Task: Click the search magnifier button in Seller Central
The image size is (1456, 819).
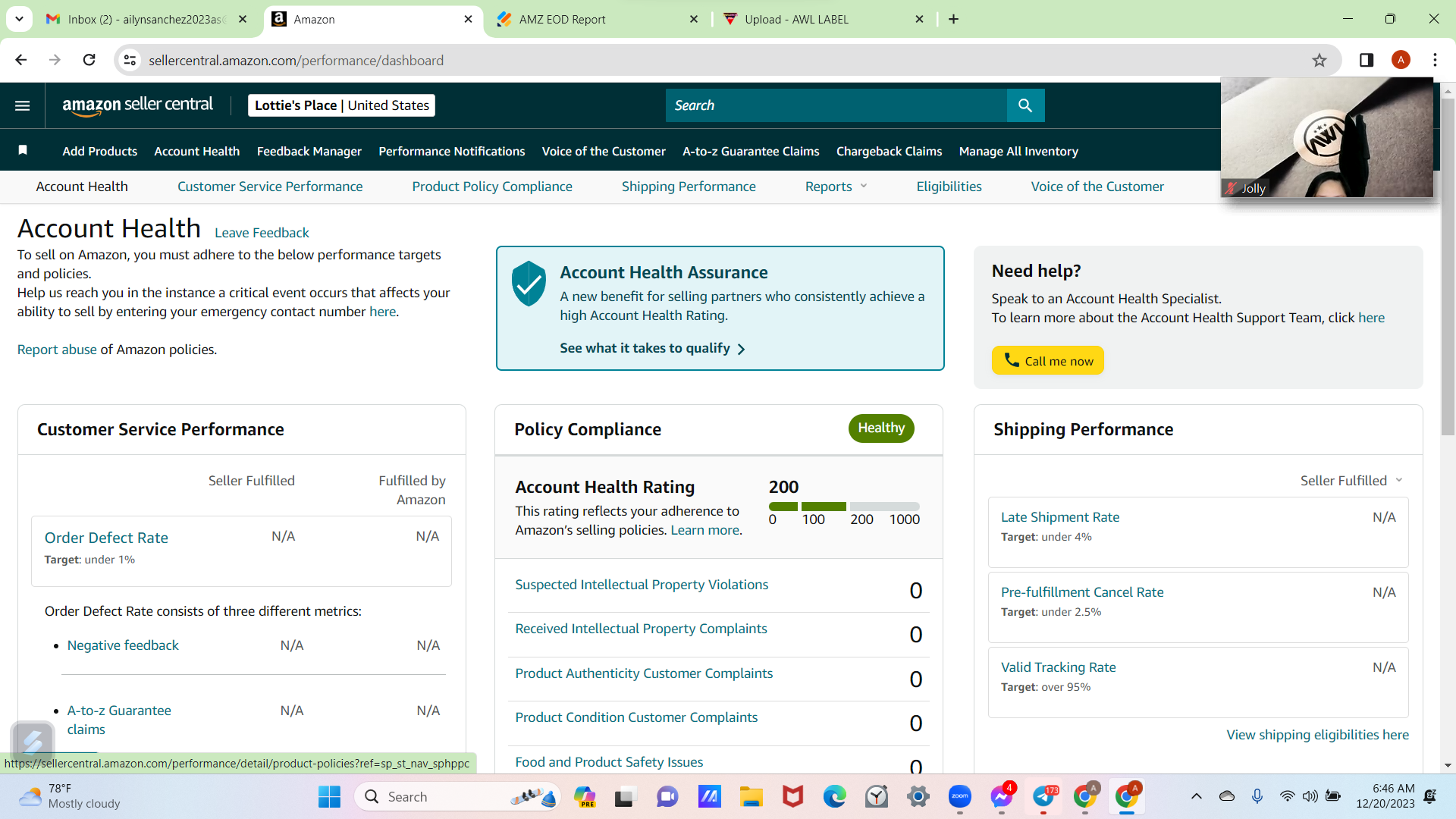Action: (x=1025, y=105)
